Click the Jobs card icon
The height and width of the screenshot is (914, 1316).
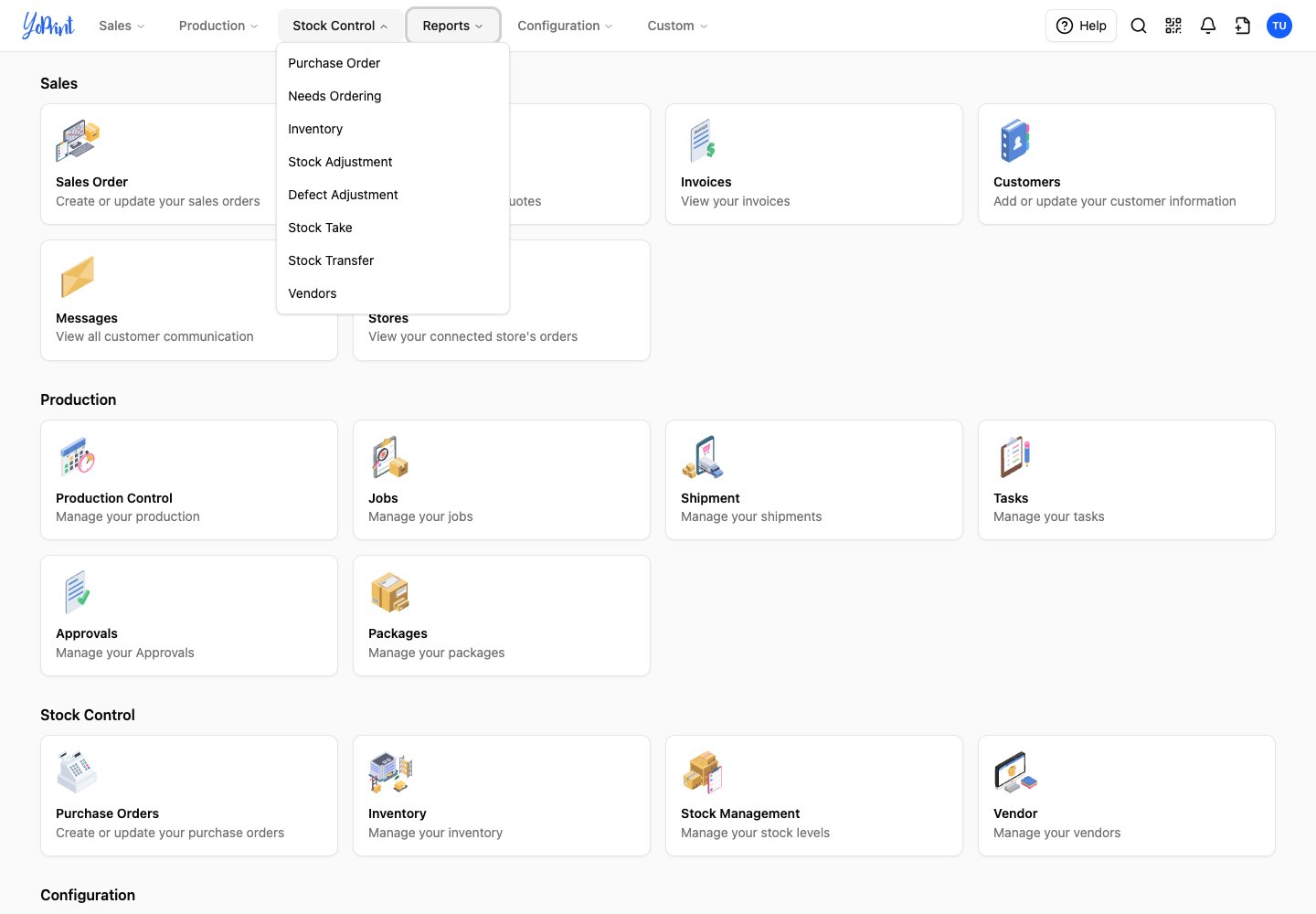[x=390, y=457]
